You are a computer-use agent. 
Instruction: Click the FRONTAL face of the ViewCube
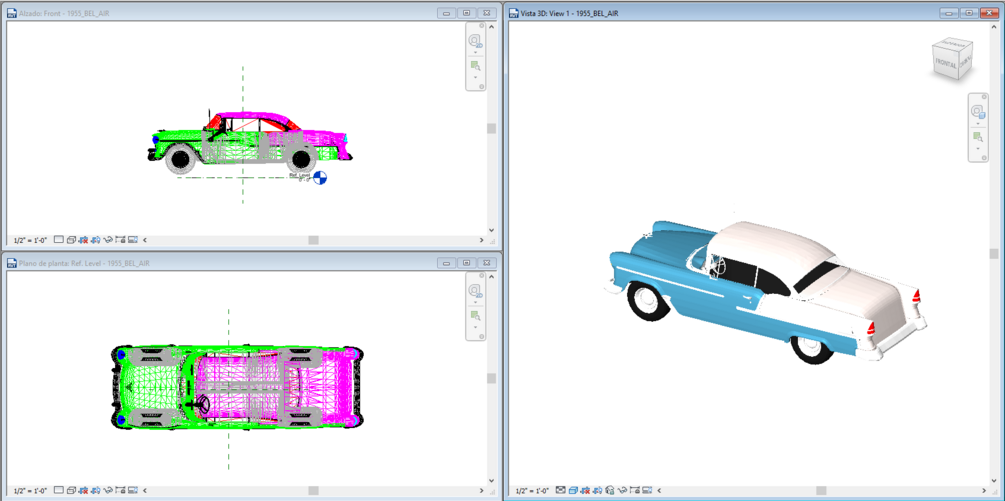point(946,63)
